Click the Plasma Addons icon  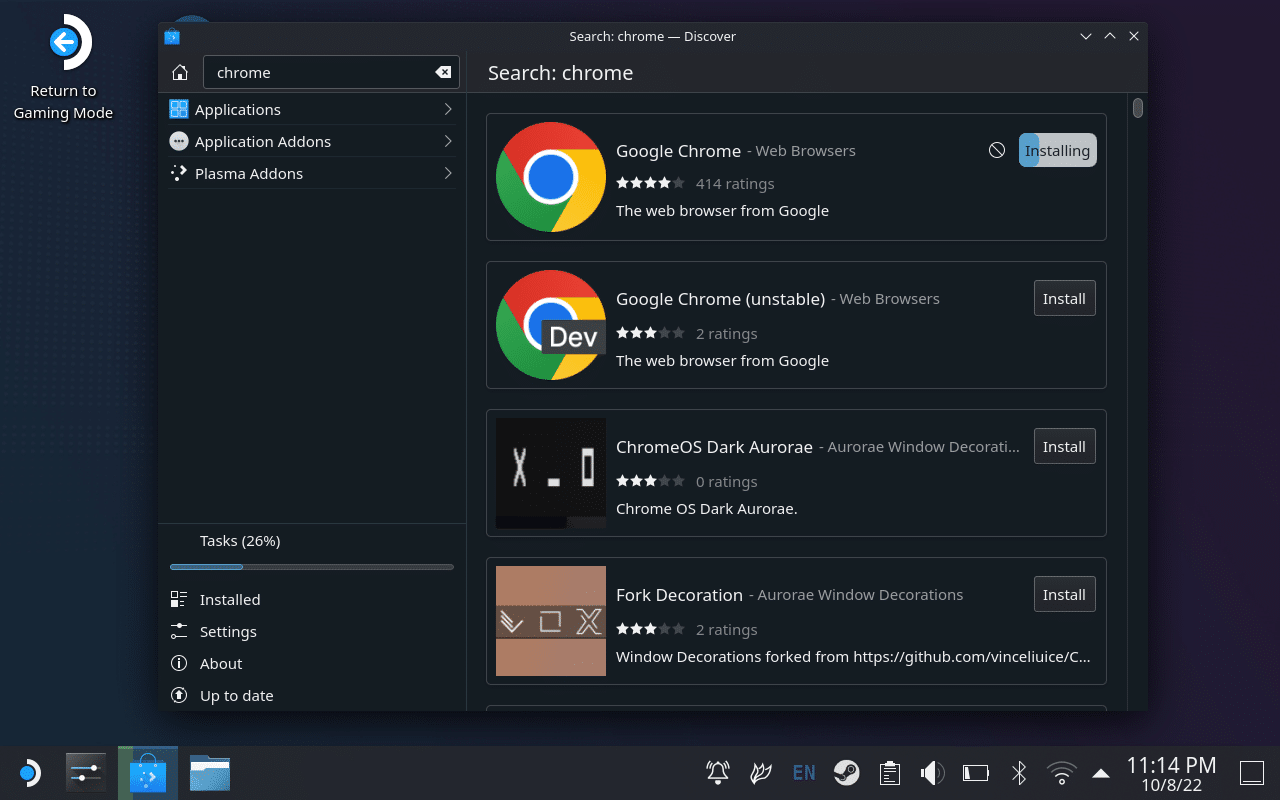click(x=179, y=173)
